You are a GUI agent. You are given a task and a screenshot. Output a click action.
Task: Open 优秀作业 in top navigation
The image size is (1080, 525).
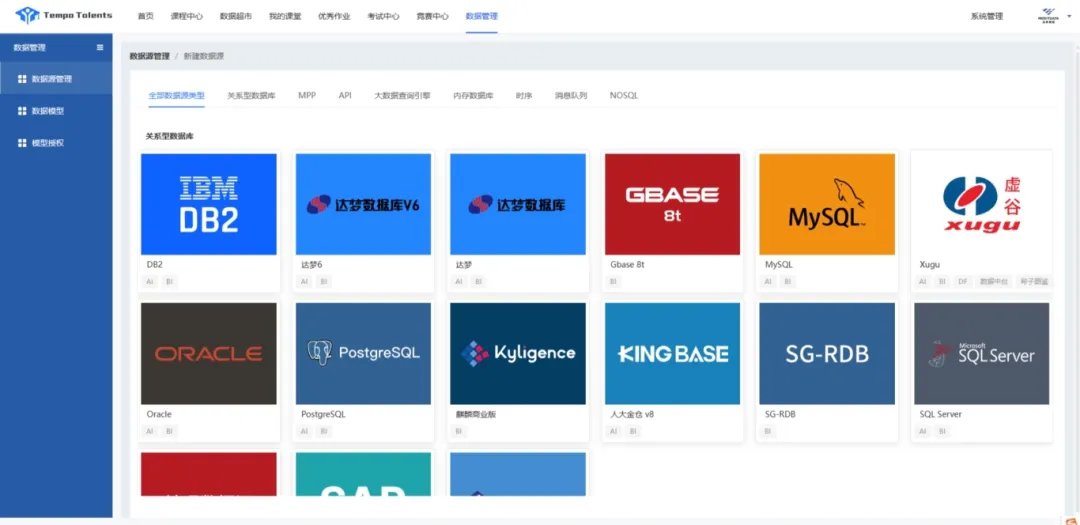click(334, 17)
